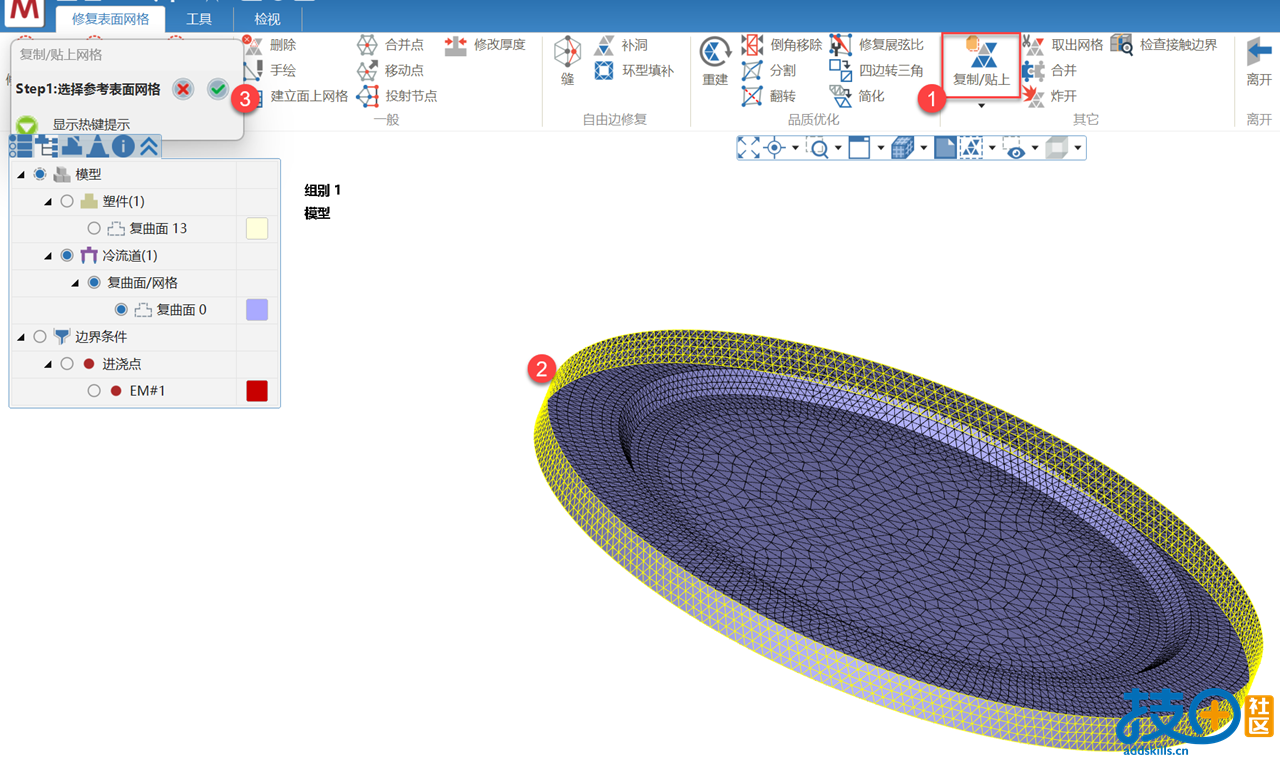This screenshot has width=1280, height=762.
Task: Click the 简化 (simplify) tool
Action: (x=857, y=96)
